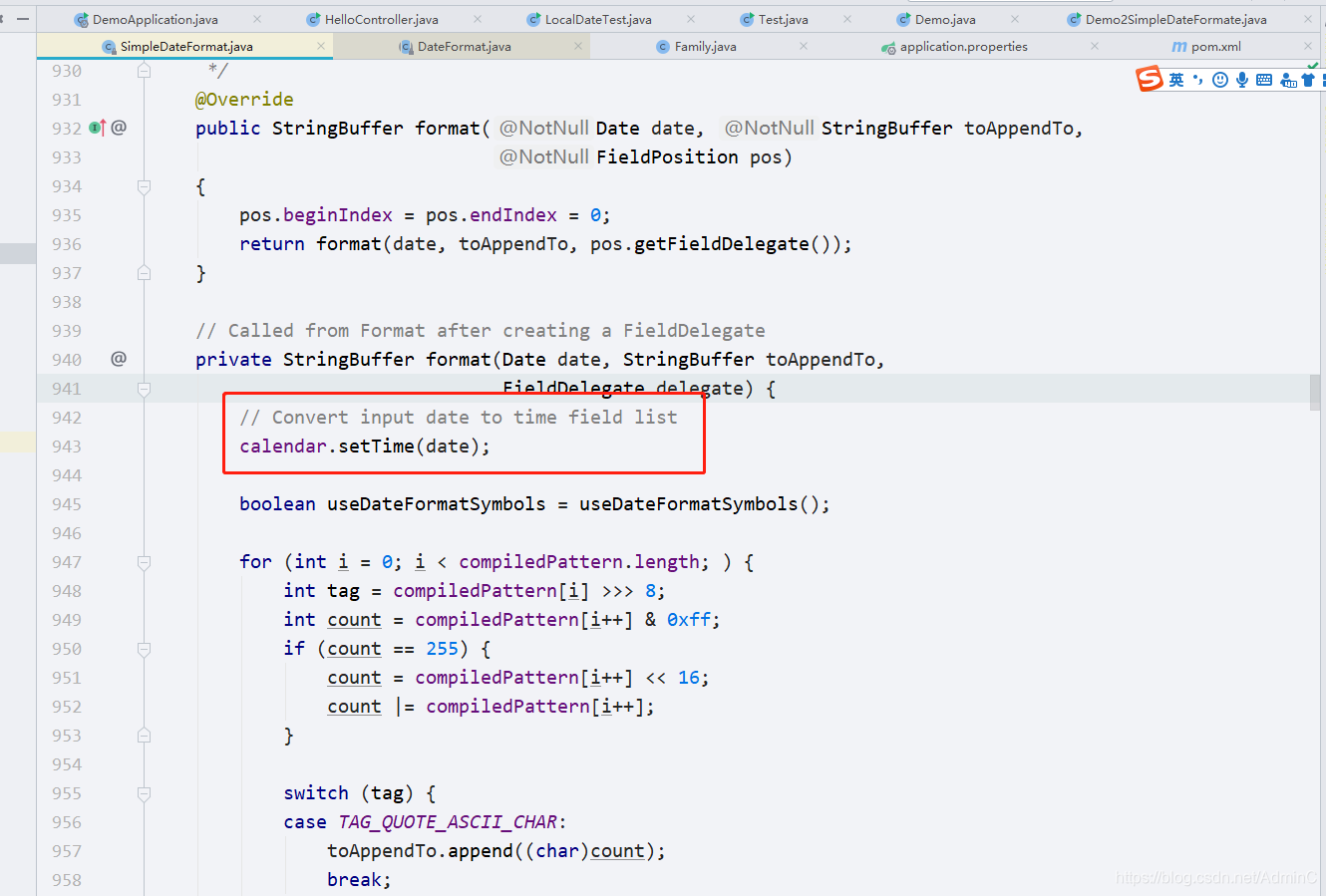Click the Sogou user account icon
The width and height of the screenshot is (1326, 896).
tap(1288, 81)
